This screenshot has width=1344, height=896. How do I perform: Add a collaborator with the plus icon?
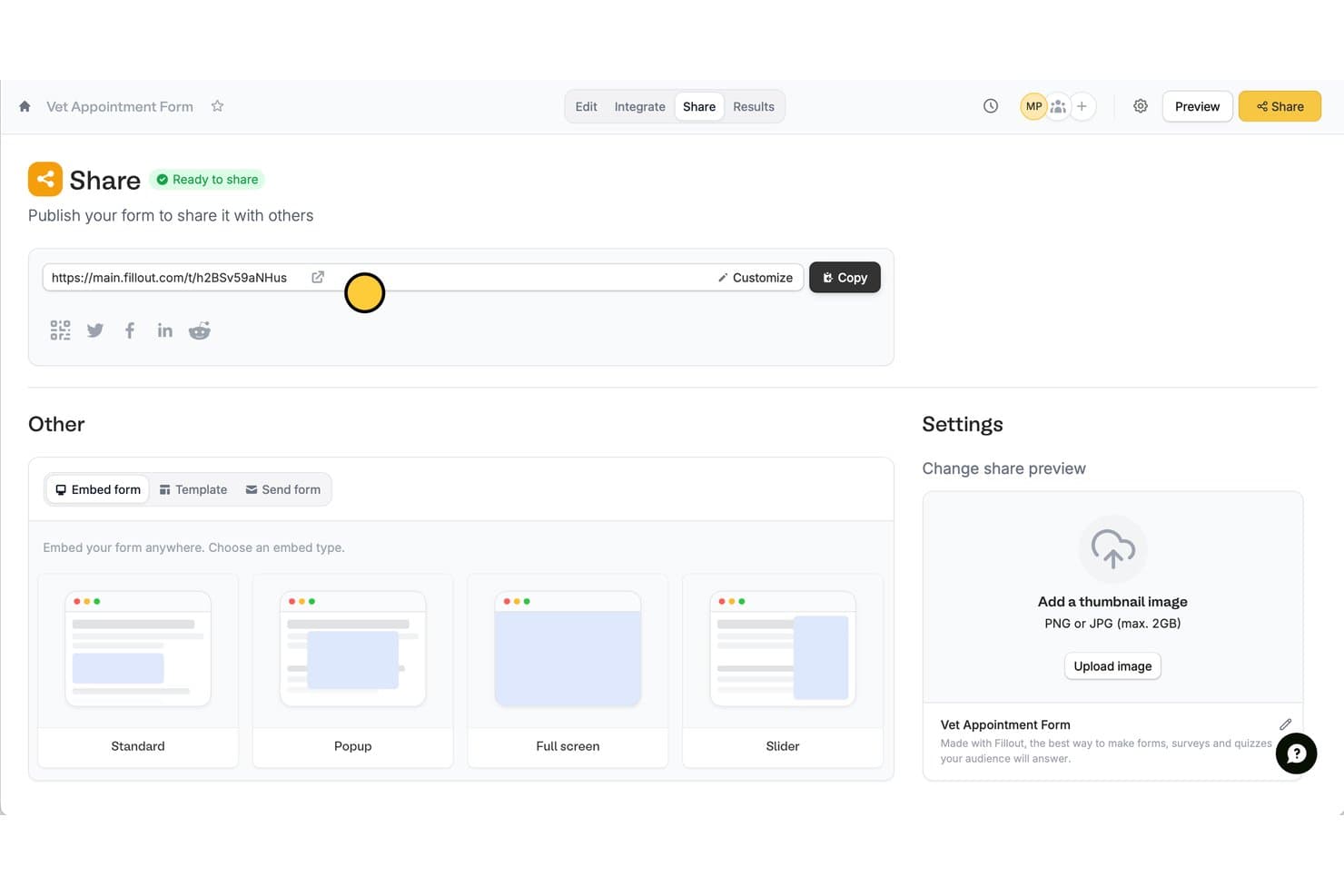[1082, 106]
